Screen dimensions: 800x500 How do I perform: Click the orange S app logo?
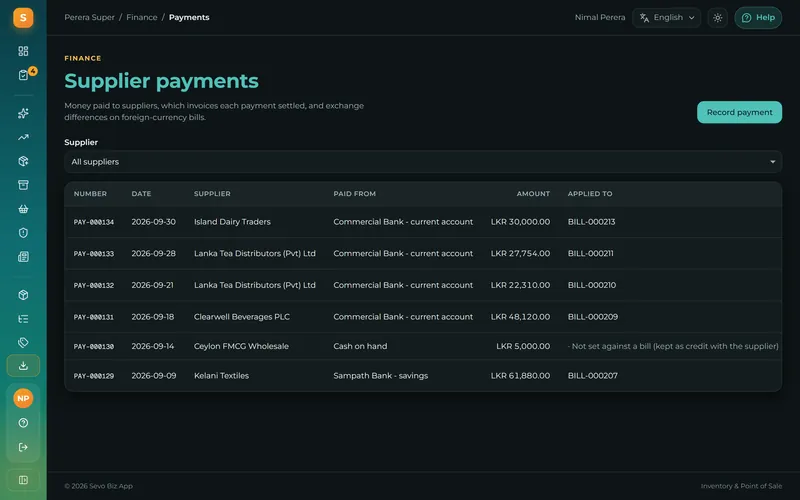click(x=23, y=18)
